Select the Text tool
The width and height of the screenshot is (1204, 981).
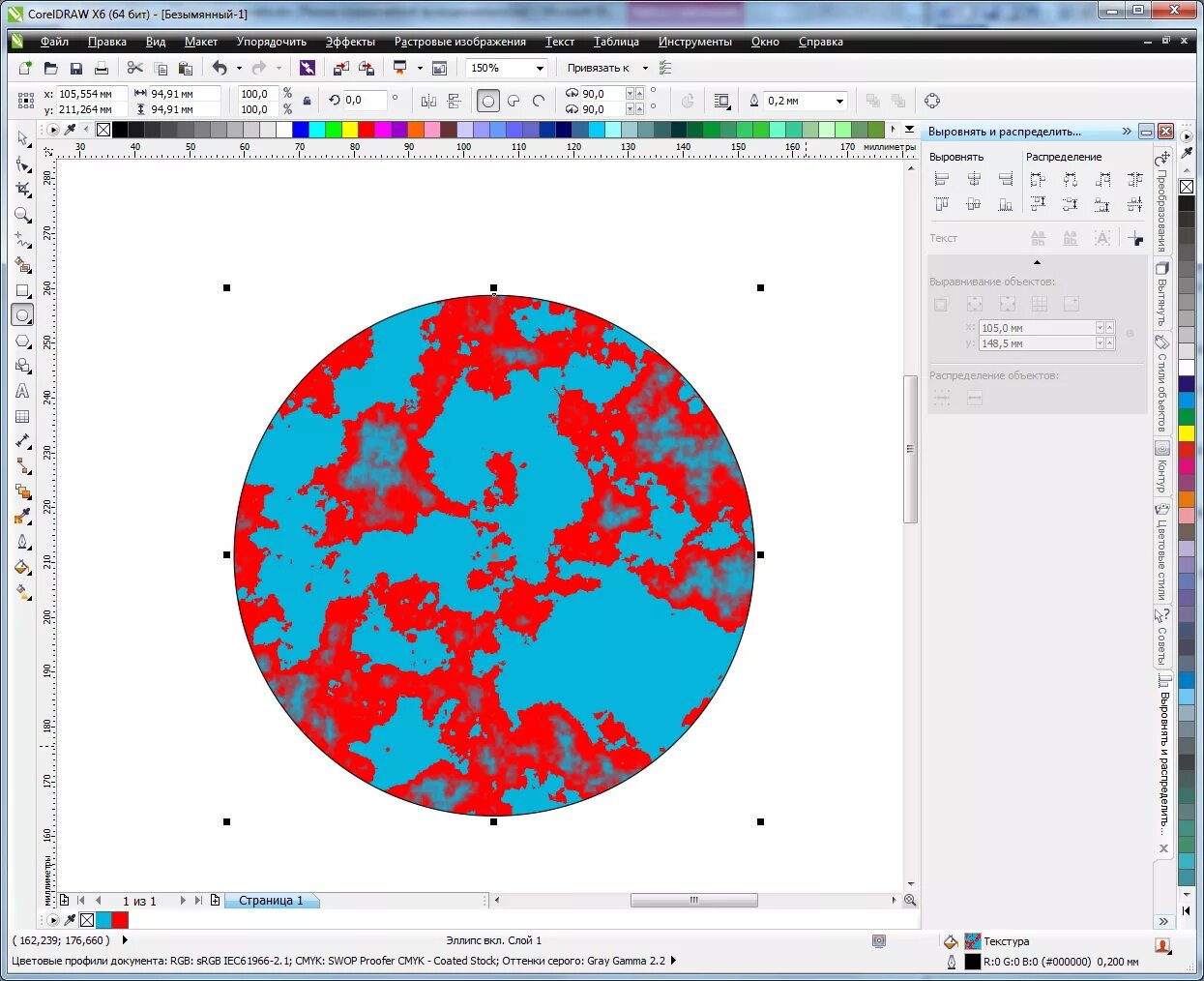(x=23, y=391)
